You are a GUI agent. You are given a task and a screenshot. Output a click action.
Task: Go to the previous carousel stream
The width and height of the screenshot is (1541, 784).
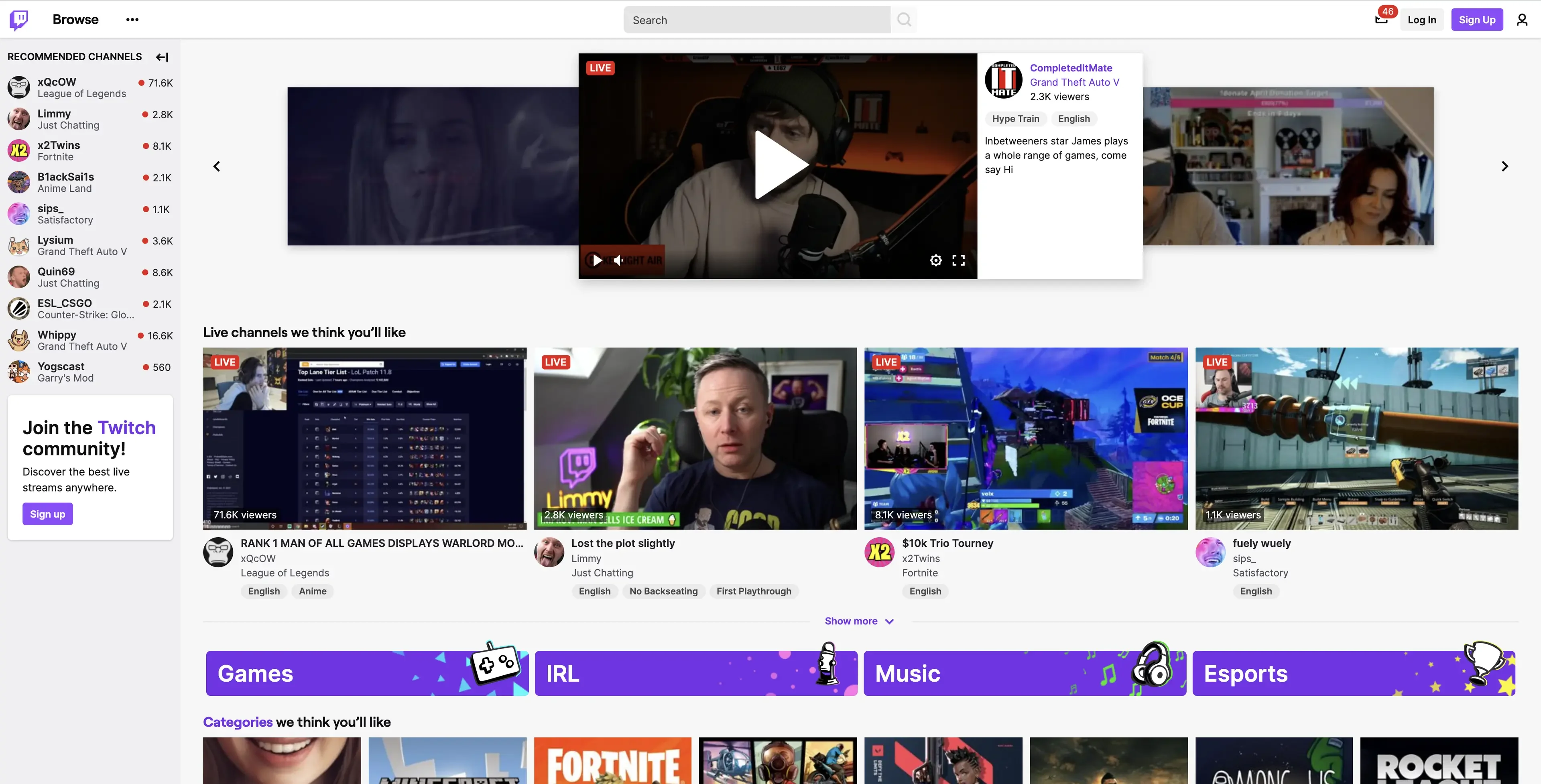pos(217,166)
